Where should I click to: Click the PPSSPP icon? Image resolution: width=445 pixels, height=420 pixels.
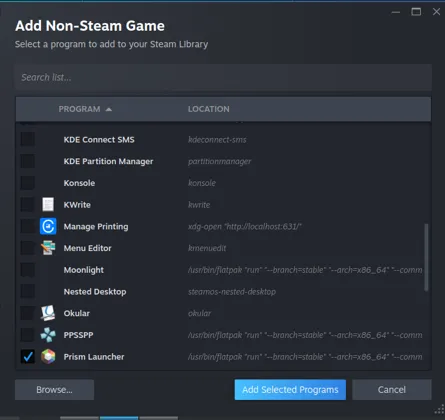click(x=48, y=335)
